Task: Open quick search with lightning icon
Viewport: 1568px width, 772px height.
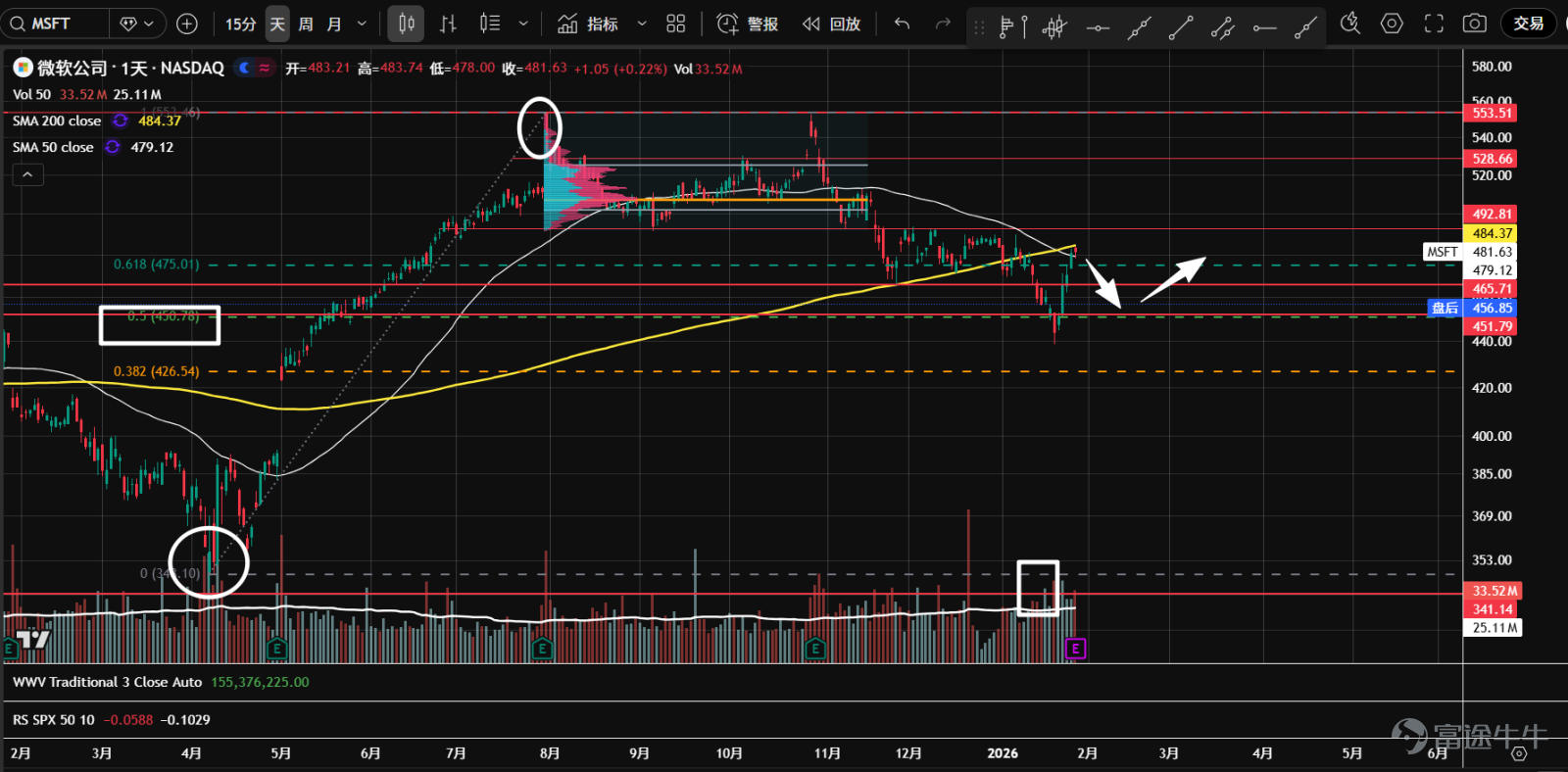Action: (x=1349, y=24)
